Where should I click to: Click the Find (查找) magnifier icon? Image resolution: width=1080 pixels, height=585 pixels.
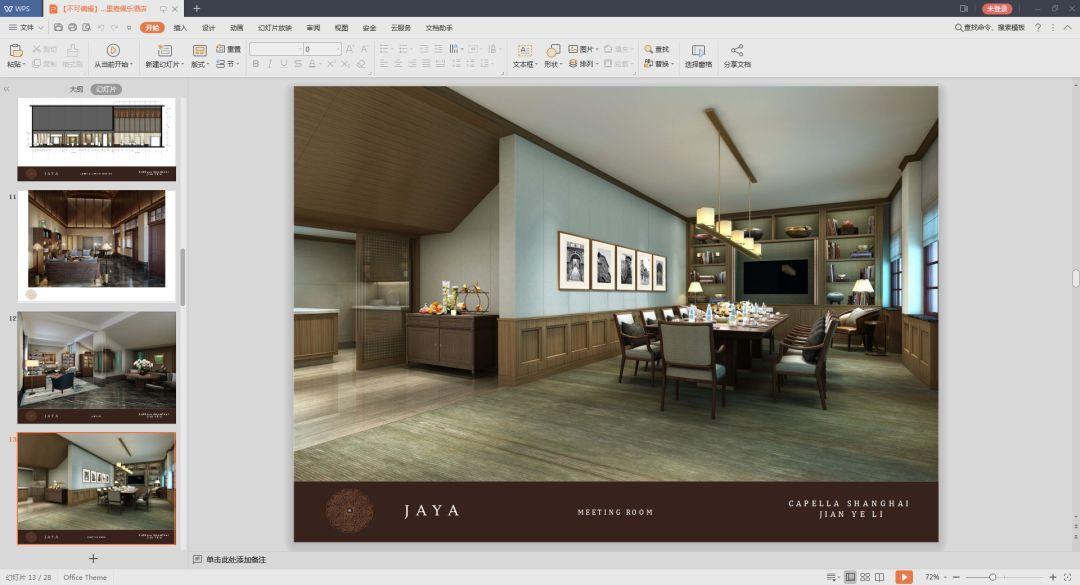click(648, 49)
